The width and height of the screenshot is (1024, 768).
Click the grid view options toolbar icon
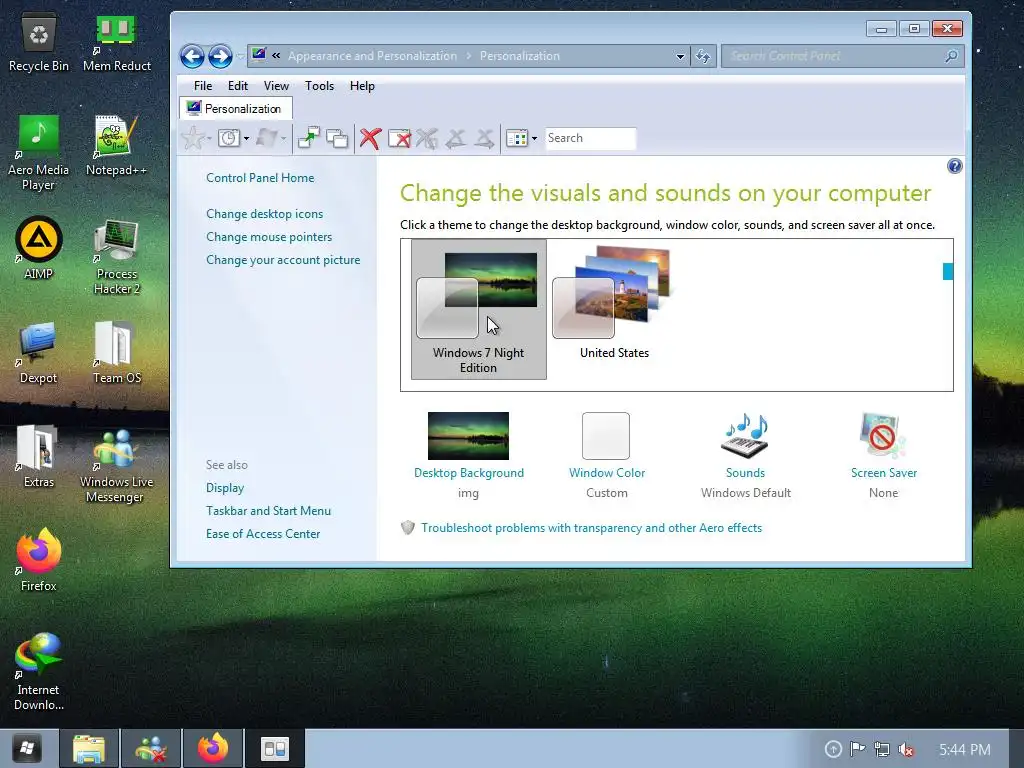[x=517, y=138]
